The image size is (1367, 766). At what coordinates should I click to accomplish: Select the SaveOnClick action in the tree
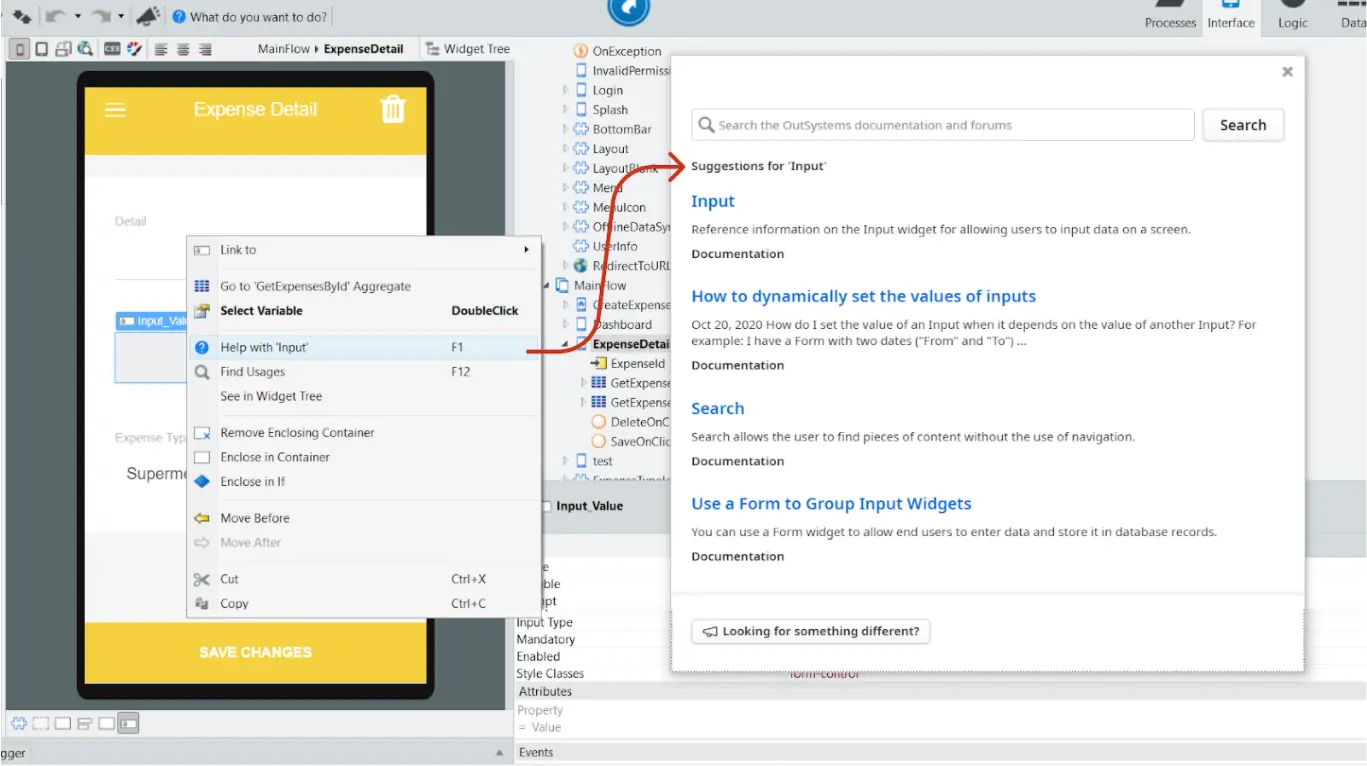630,441
